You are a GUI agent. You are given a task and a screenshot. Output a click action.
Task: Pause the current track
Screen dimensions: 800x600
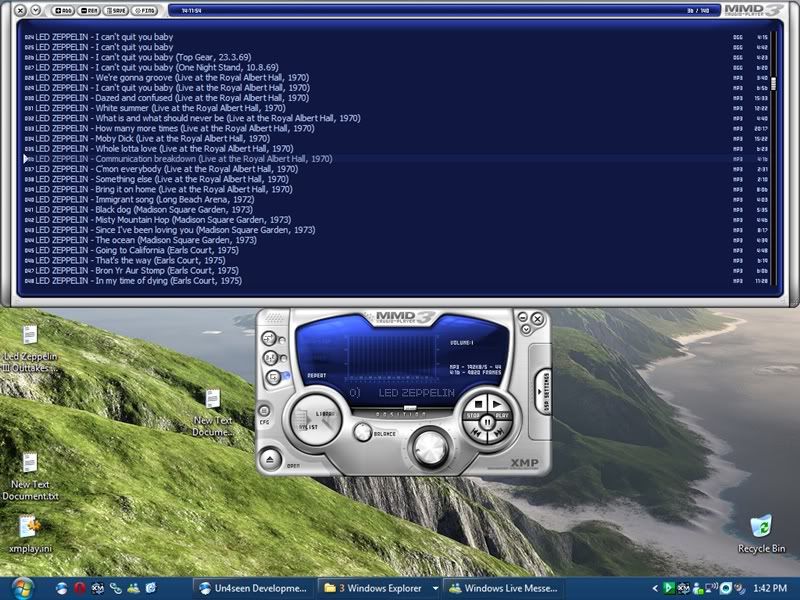pos(488,422)
